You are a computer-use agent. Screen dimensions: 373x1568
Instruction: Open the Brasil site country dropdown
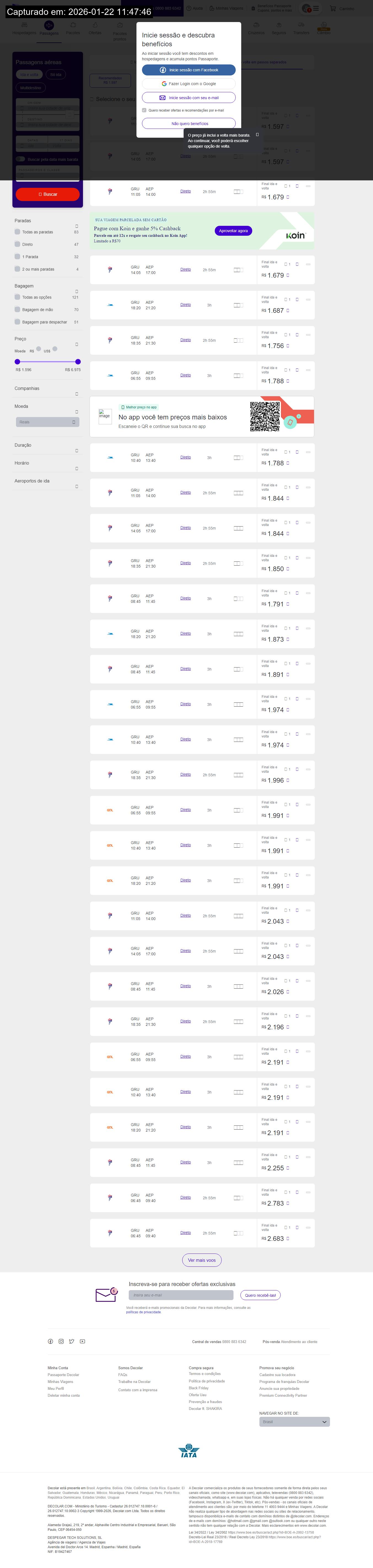[x=294, y=1422]
